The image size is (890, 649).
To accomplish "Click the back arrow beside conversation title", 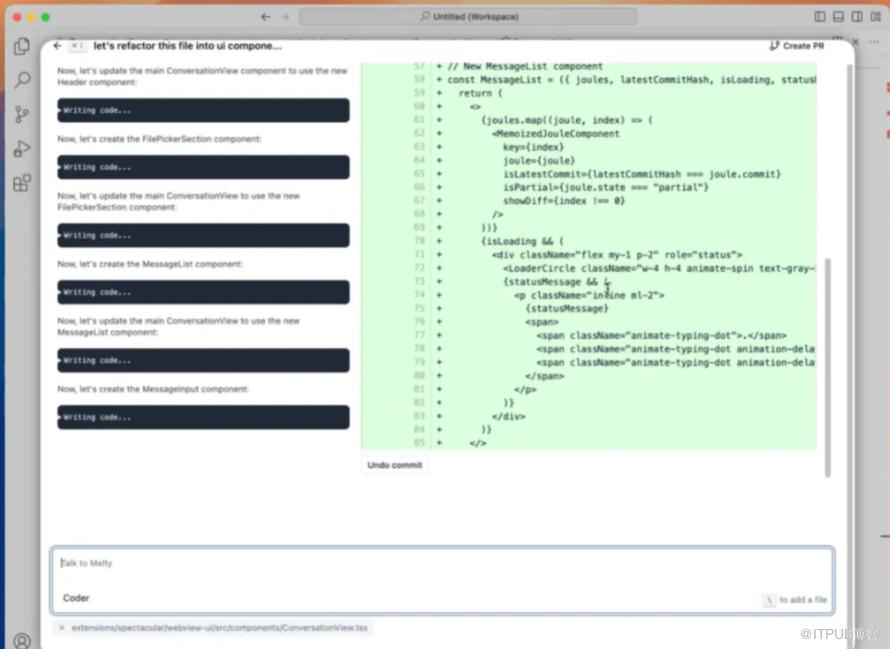I will pyautogui.click(x=57, y=46).
